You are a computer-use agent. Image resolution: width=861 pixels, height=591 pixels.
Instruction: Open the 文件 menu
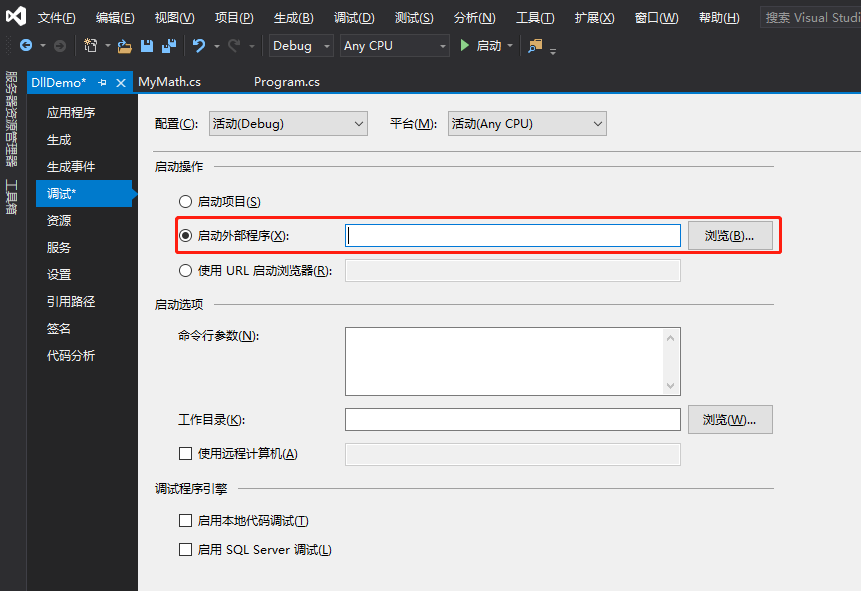point(57,18)
